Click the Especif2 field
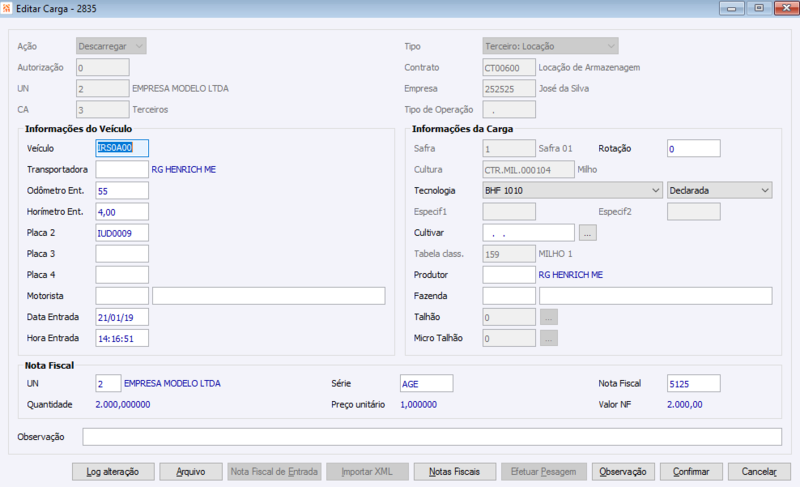The width and height of the screenshot is (800, 487). (694, 212)
